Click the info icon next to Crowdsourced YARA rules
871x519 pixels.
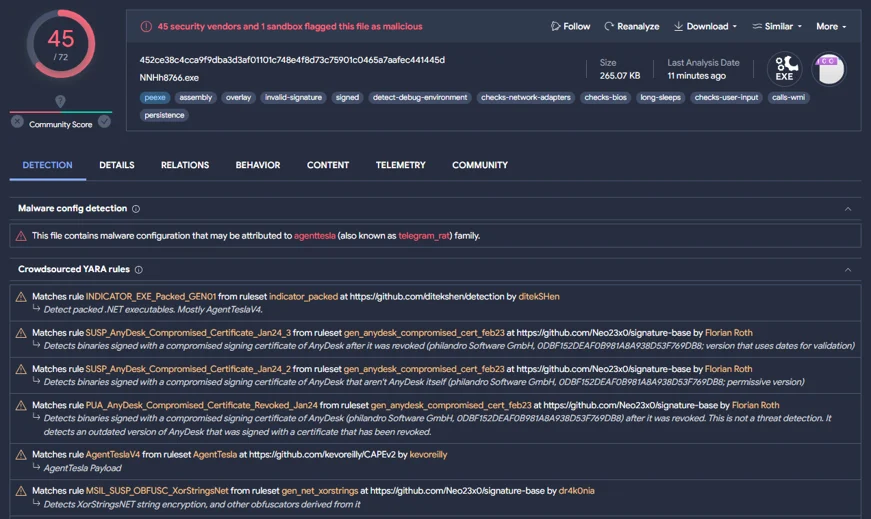[138, 270]
